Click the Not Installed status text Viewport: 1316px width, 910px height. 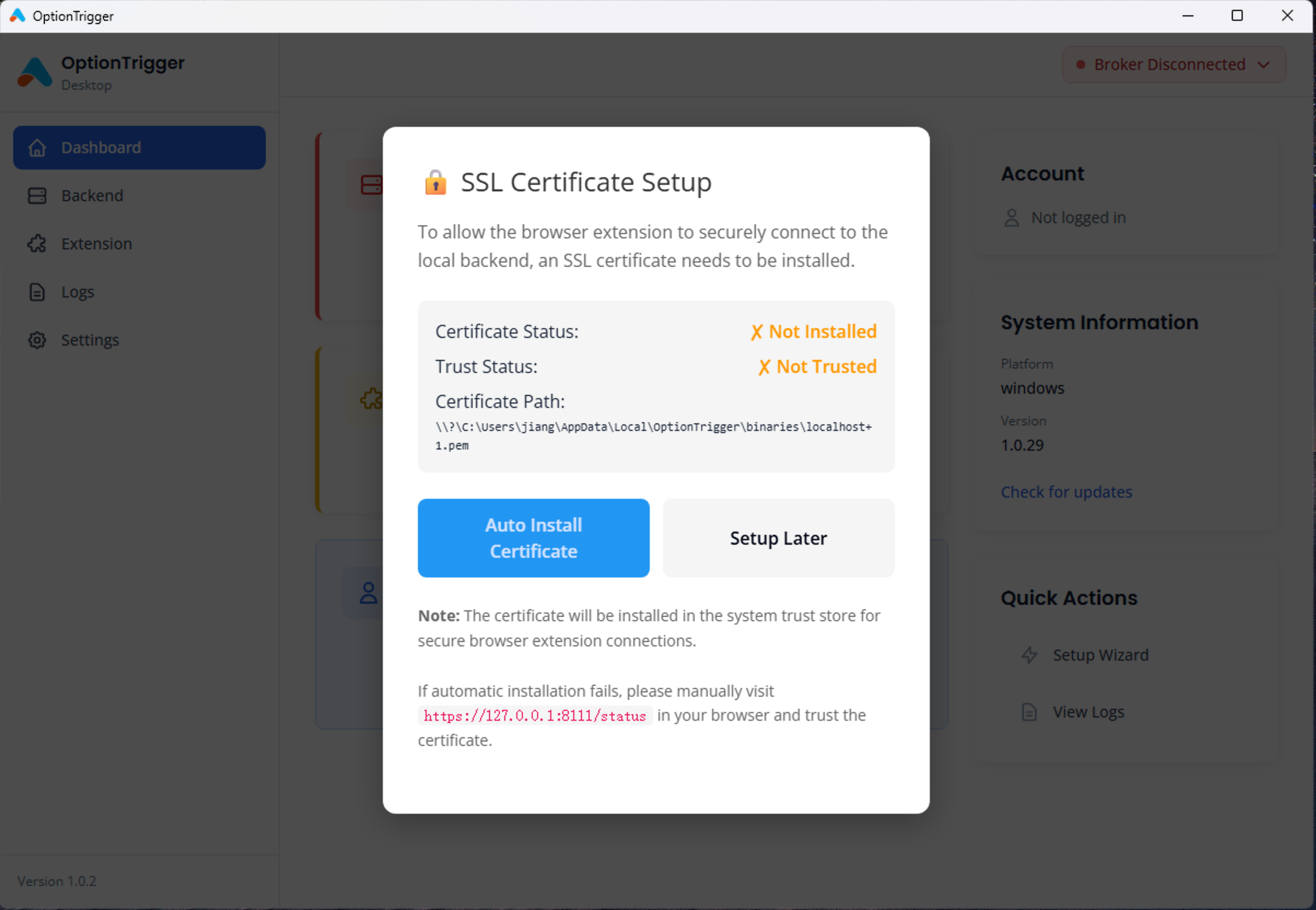click(x=814, y=331)
